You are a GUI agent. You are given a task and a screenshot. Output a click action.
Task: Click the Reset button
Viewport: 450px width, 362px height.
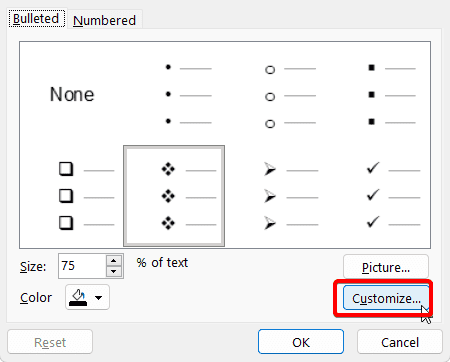click(x=50, y=342)
